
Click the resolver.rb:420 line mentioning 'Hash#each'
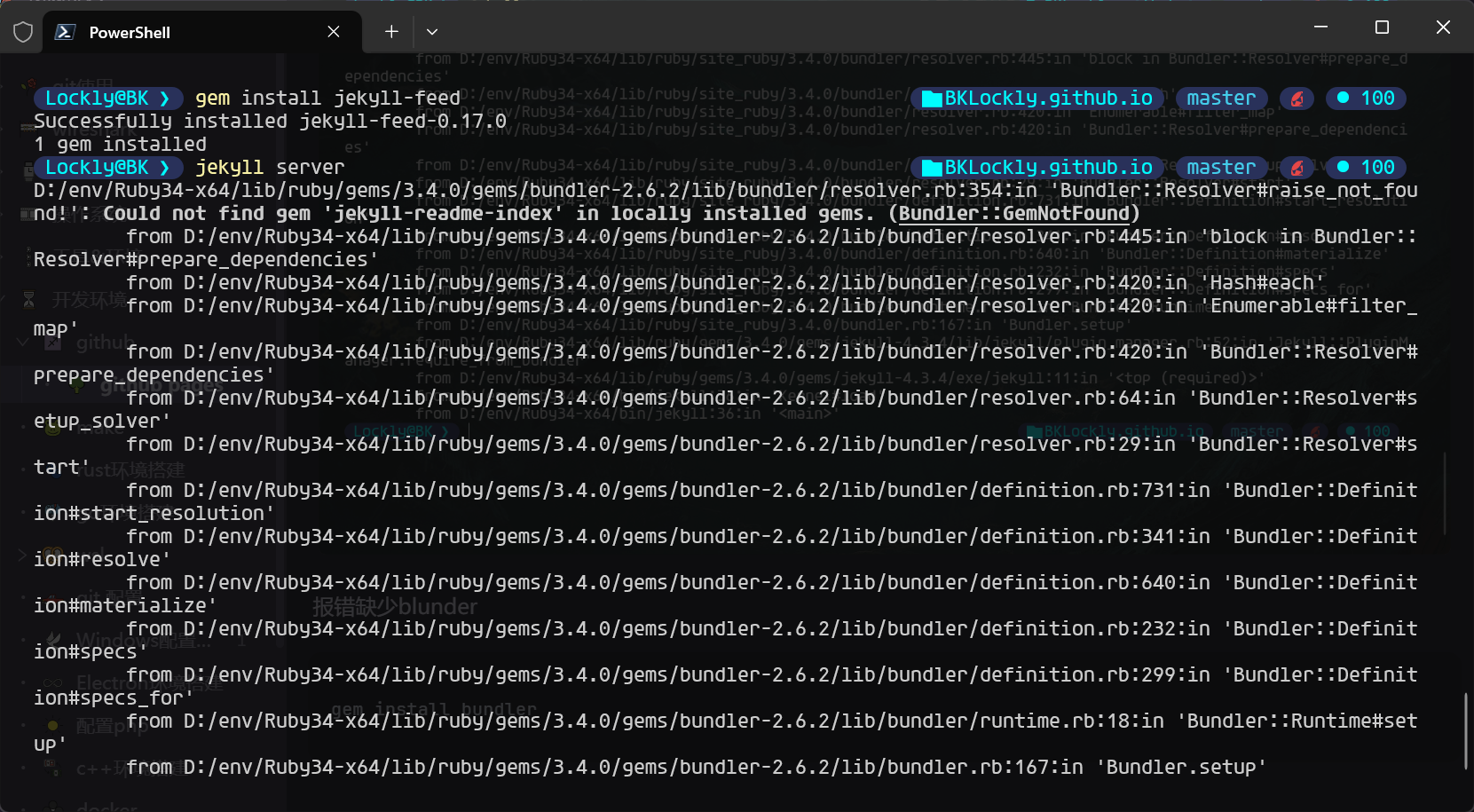(725, 282)
